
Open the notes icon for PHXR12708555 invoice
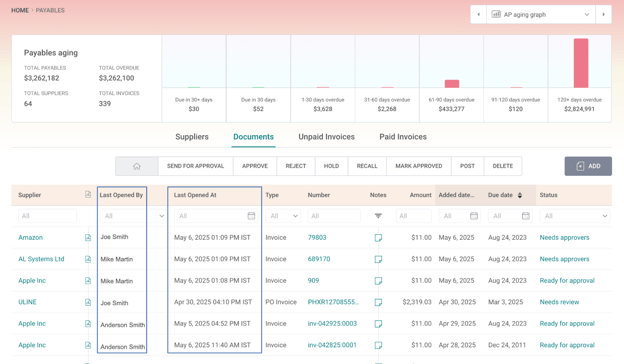coord(378,302)
